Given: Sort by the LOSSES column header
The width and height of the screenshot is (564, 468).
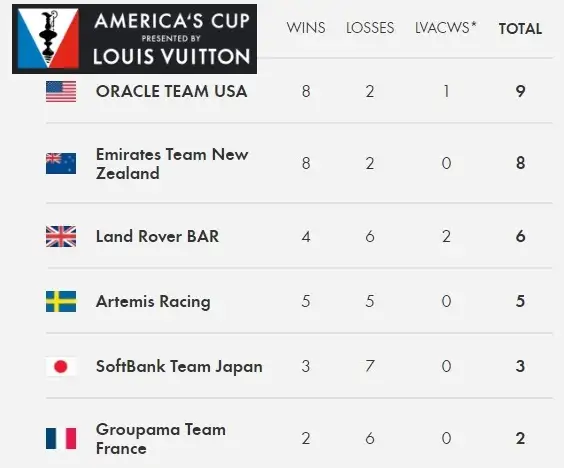Looking at the screenshot, I should 370,28.
